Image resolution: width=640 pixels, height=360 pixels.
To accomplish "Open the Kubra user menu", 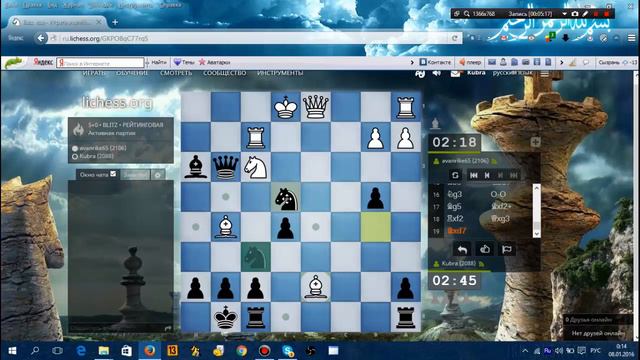I will [476, 73].
